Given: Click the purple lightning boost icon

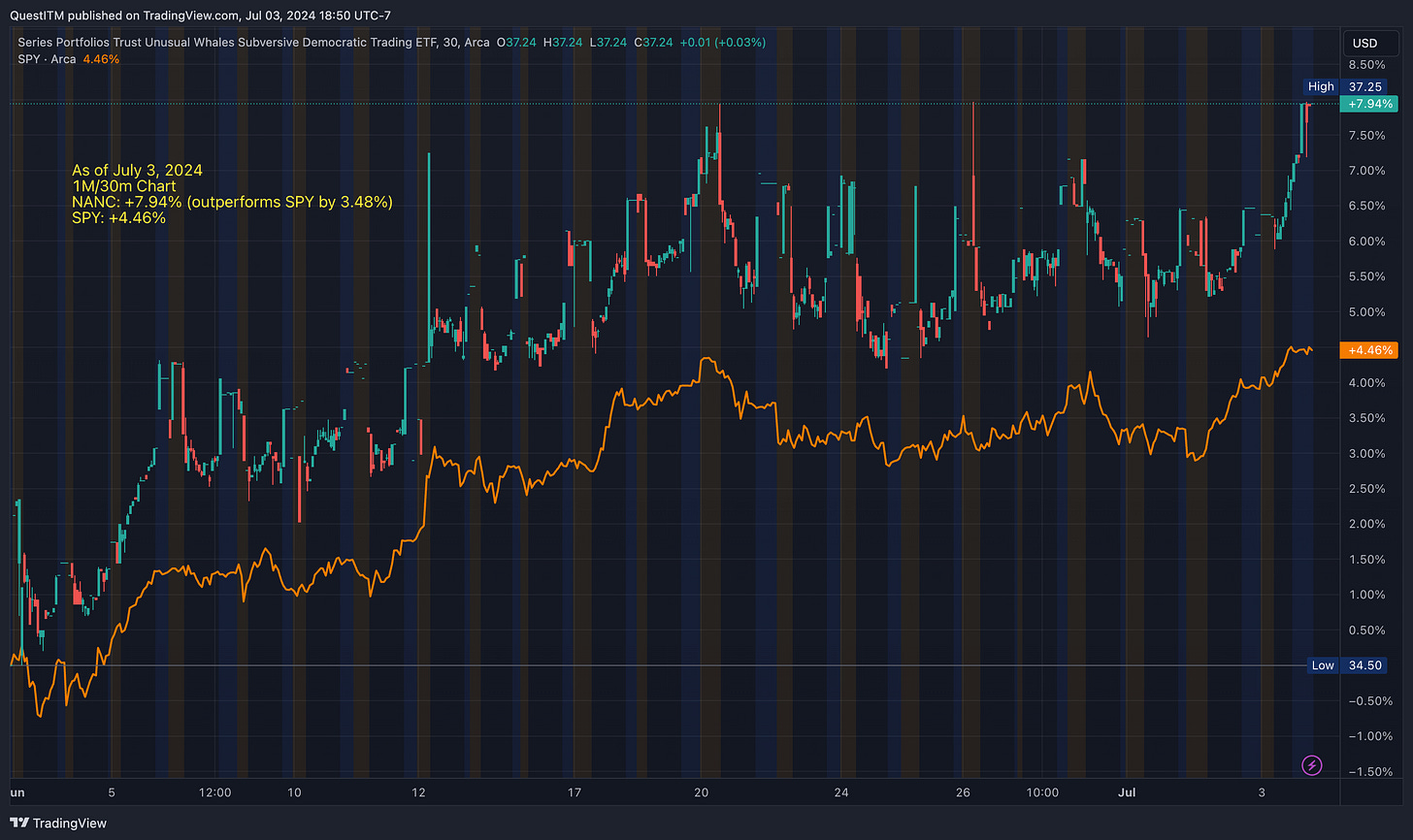Looking at the screenshot, I should [x=1312, y=765].
